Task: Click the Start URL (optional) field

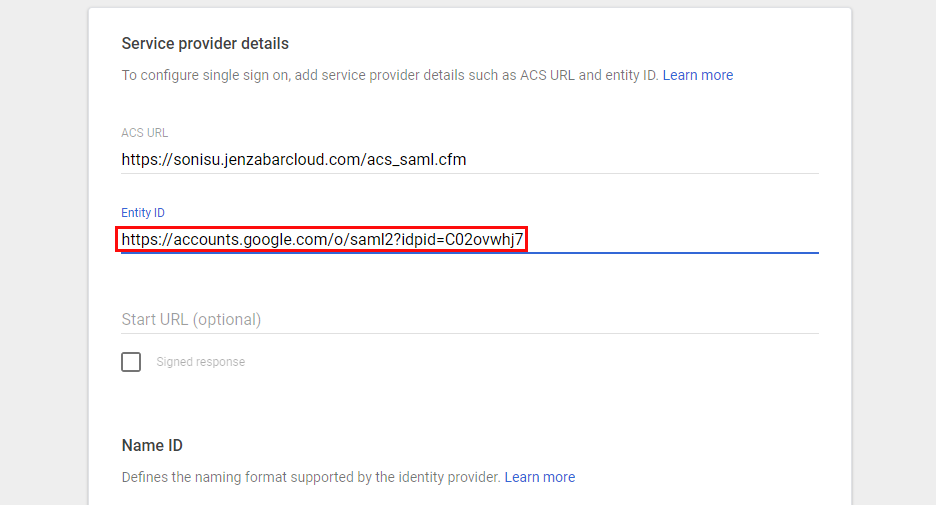Action: point(470,319)
